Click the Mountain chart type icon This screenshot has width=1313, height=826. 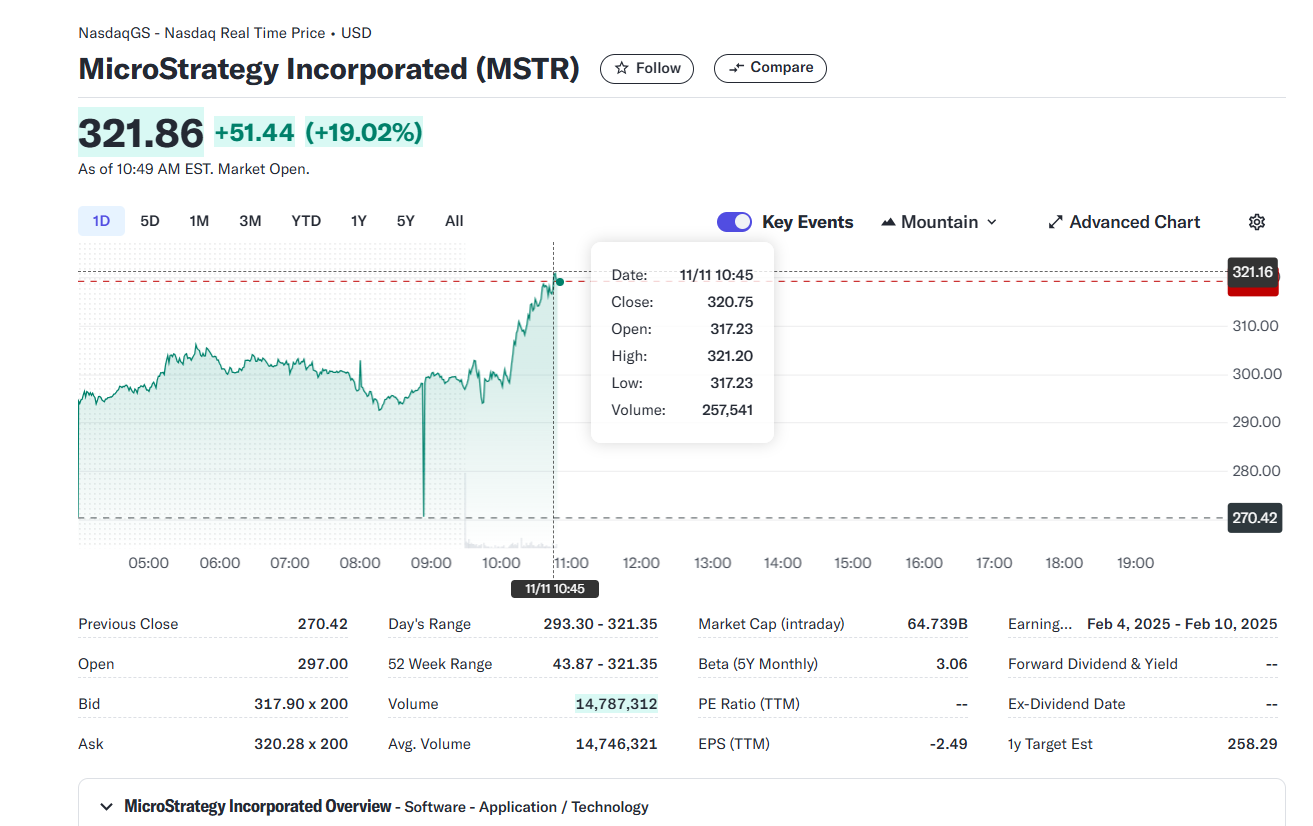[x=888, y=222]
